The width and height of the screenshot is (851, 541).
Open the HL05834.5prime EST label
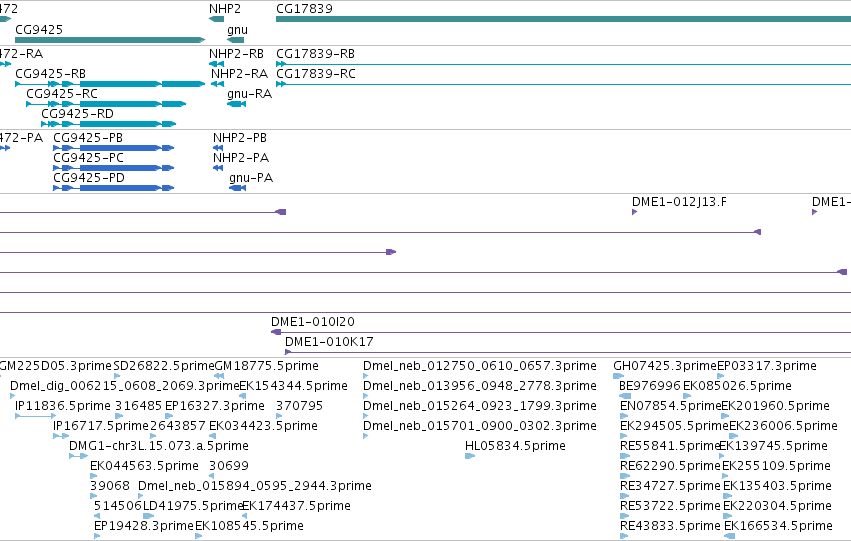point(516,446)
